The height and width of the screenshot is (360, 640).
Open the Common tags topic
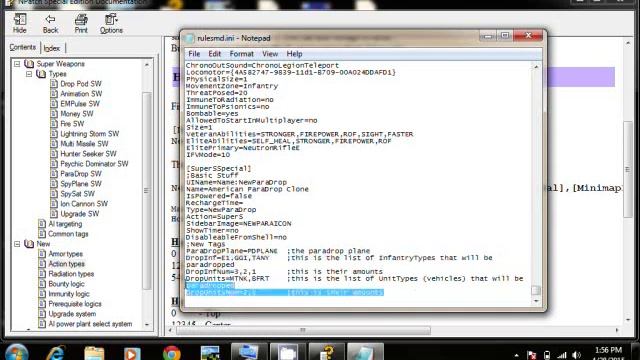[x=68, y=234]
